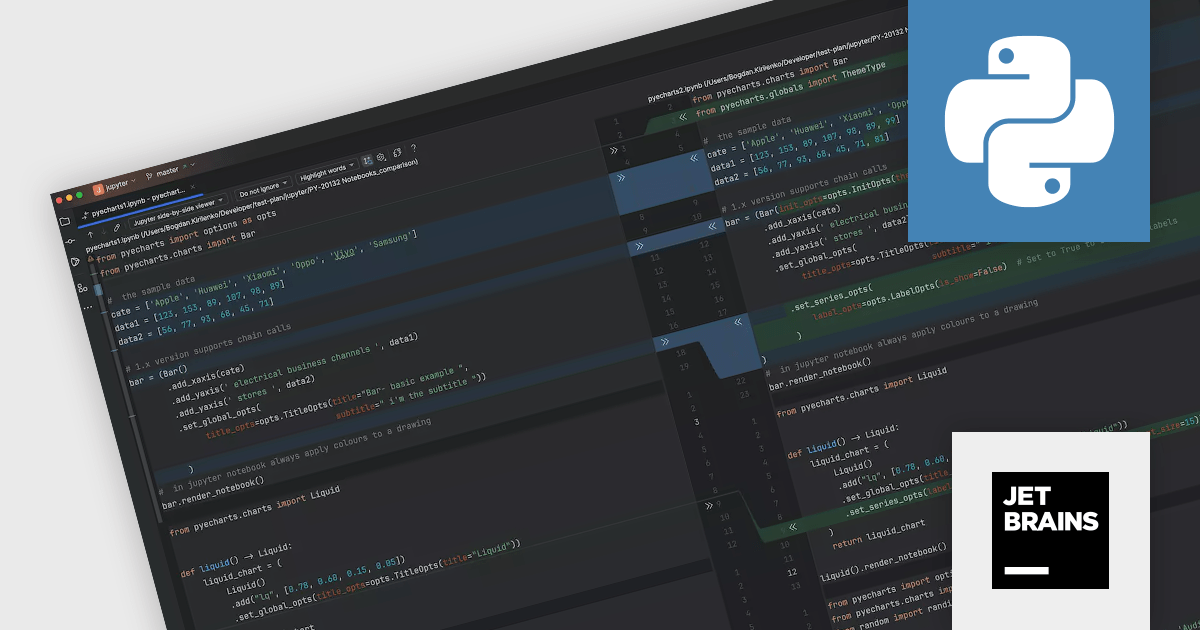Click the help question mark icon

[x=415, y=146]
